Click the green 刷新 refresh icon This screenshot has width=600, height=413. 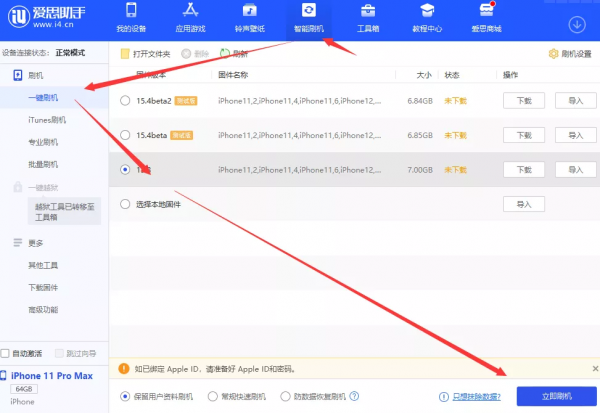[x=225, y=54]
